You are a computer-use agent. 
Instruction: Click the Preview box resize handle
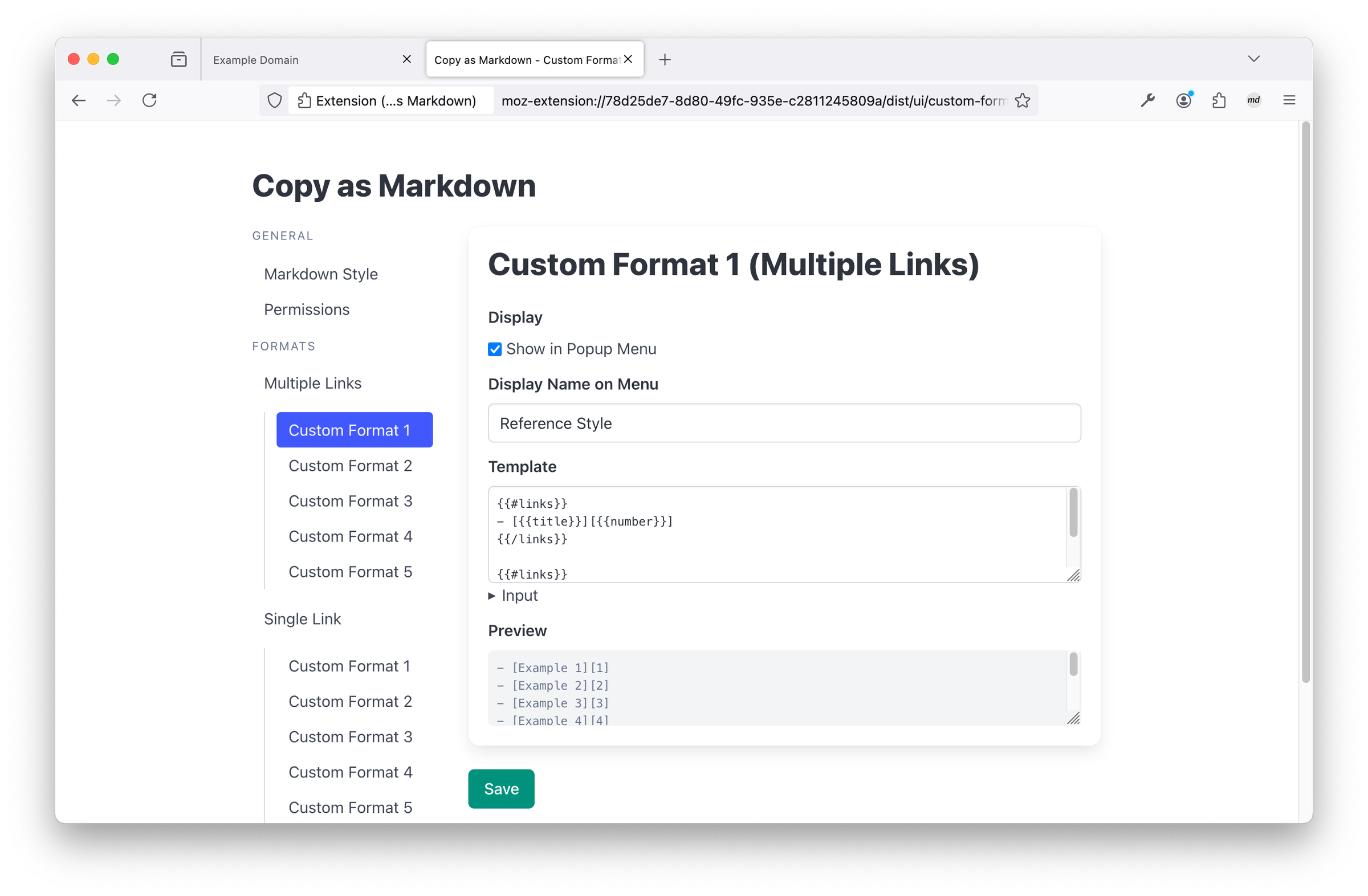(1074, 718)
